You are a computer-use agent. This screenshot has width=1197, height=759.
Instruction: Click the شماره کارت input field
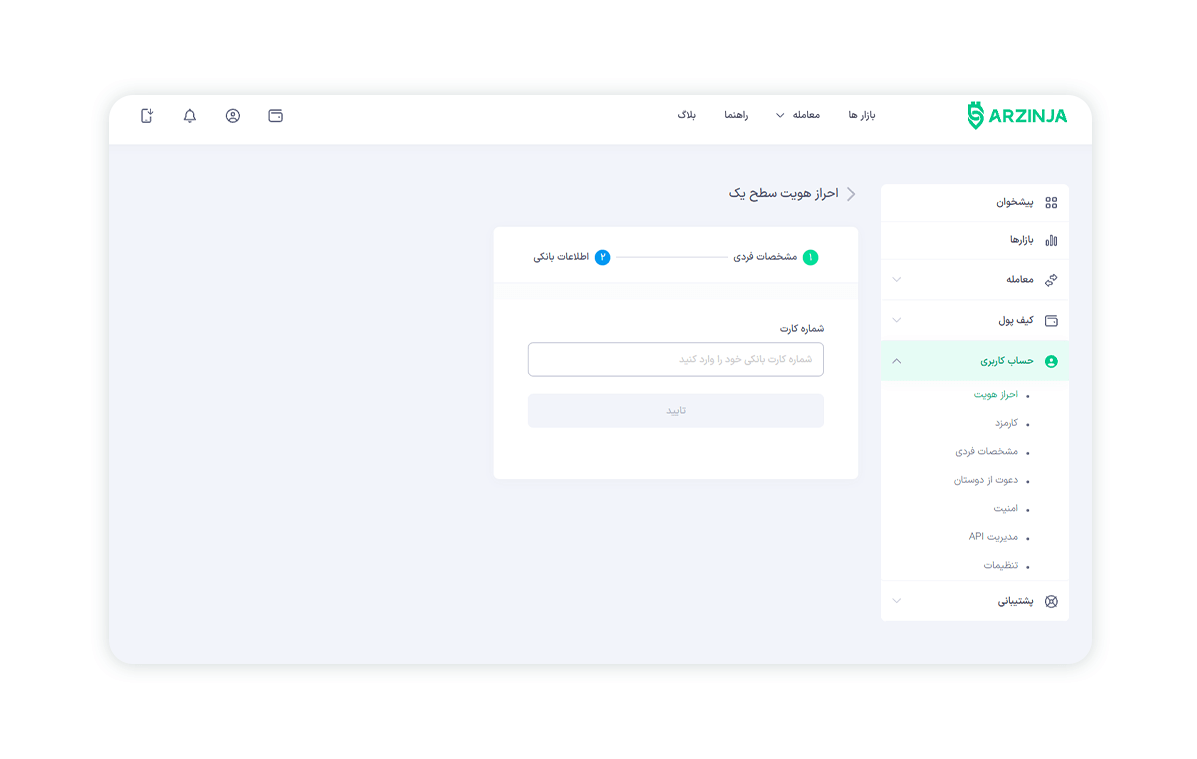click(x=676, y=360)
